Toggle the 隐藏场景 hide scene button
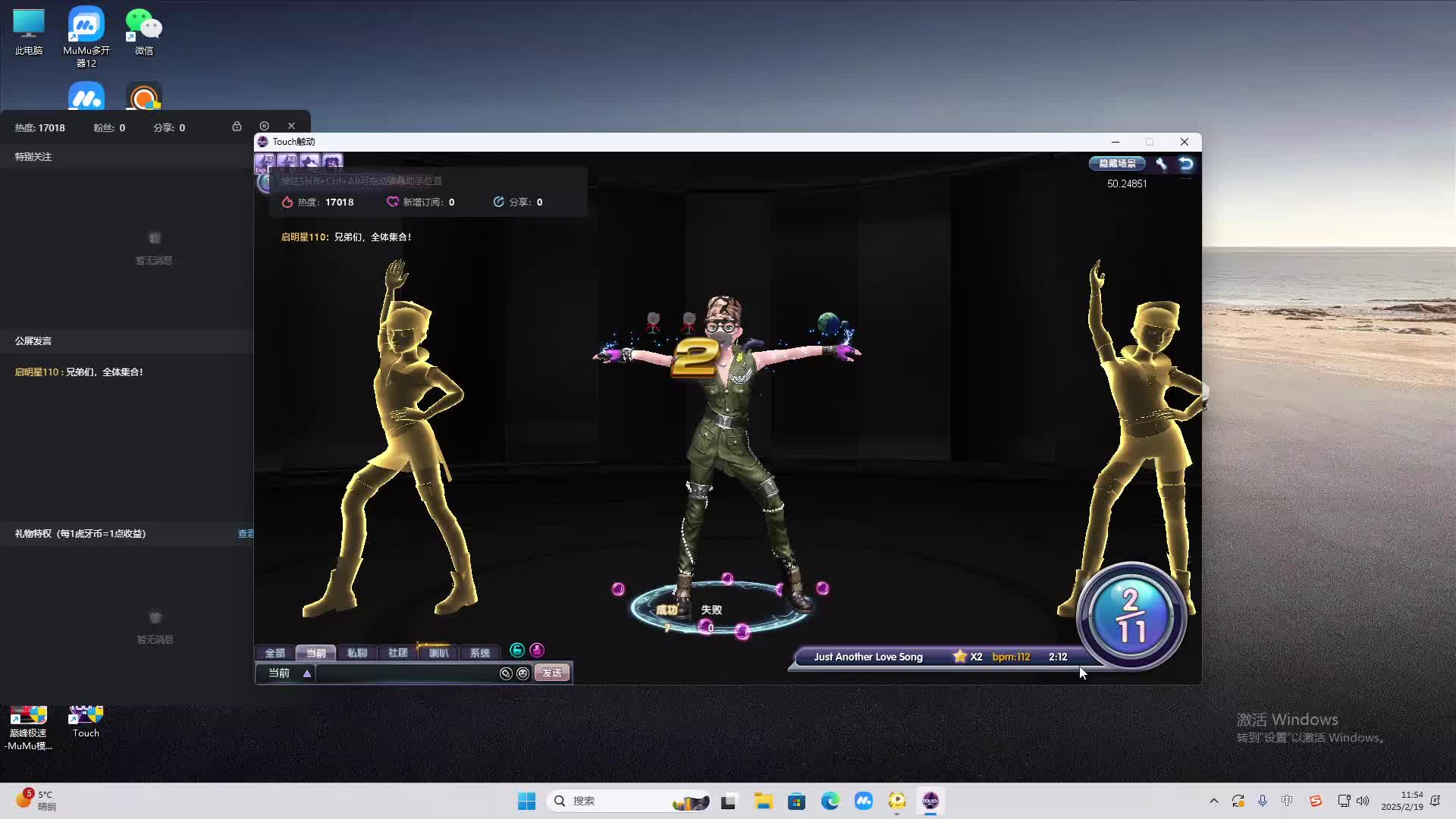Screen dimensions: 1456x819 pos(1117,163)
